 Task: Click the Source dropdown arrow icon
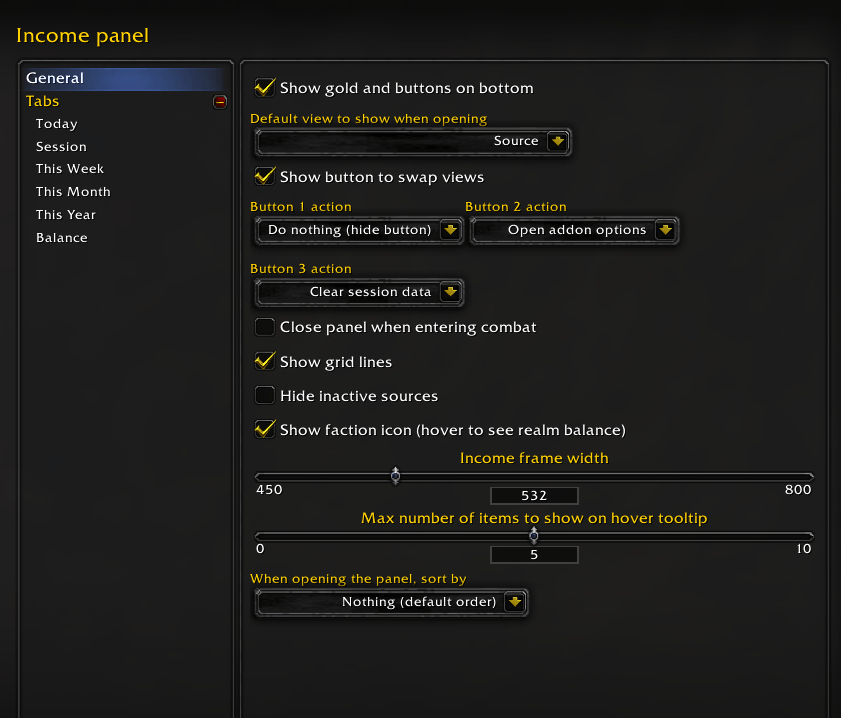pyautogui.click(x=558, y=141)
